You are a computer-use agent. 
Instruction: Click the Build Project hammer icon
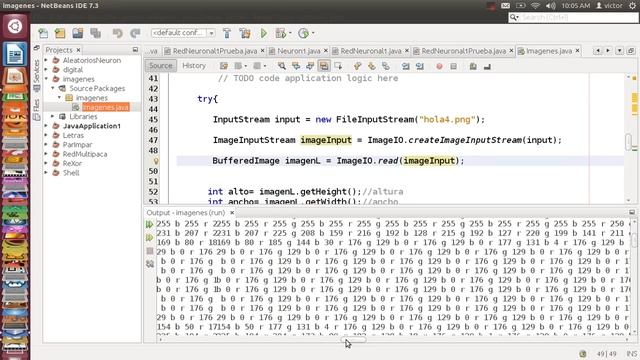227,33
